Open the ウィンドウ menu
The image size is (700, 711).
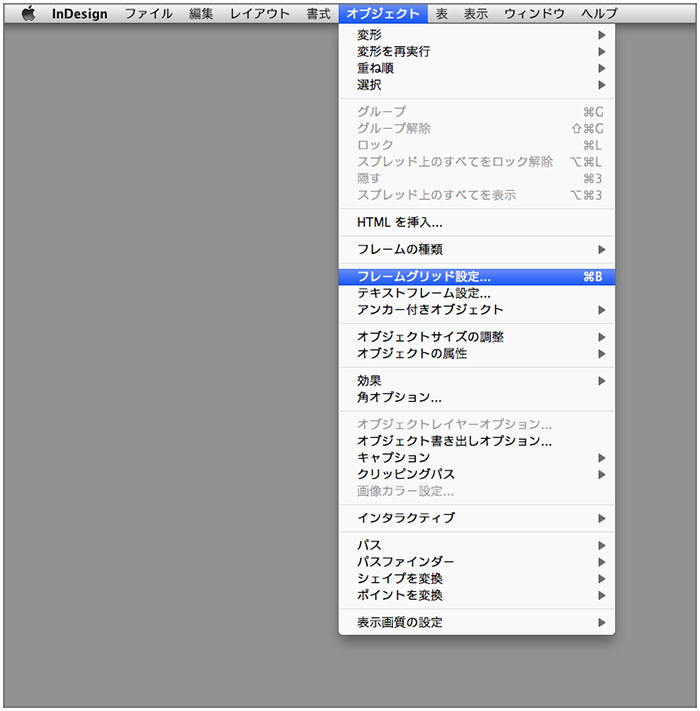[x=535, y=14]
